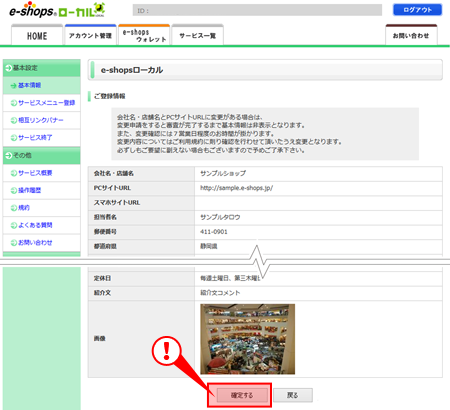Click the postal code 411-0901
The width and height of the screenshot is (450, 410).
click(x=214, y=232)
